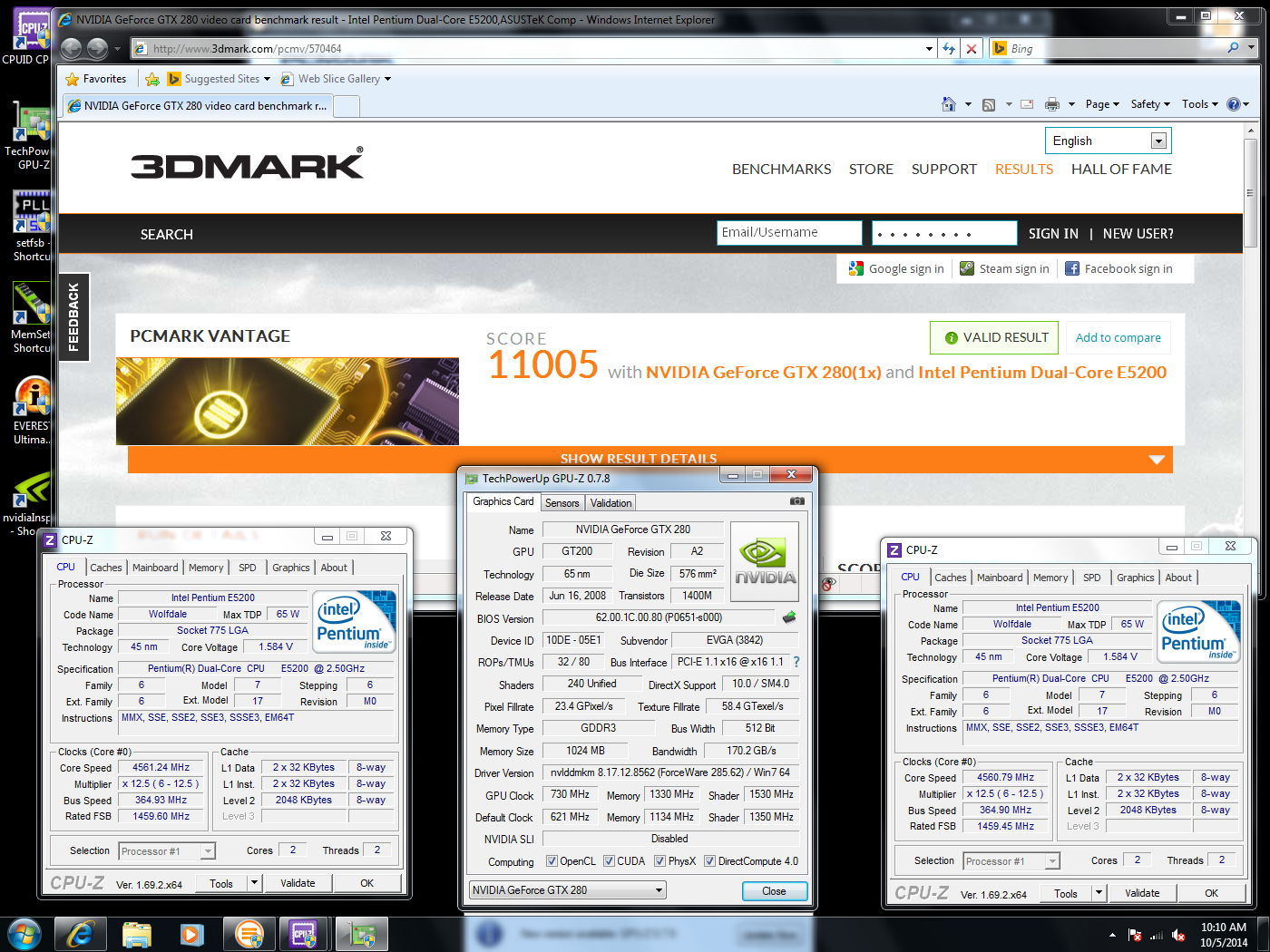Click the Close button in GPU-Z

click(774, 890)
